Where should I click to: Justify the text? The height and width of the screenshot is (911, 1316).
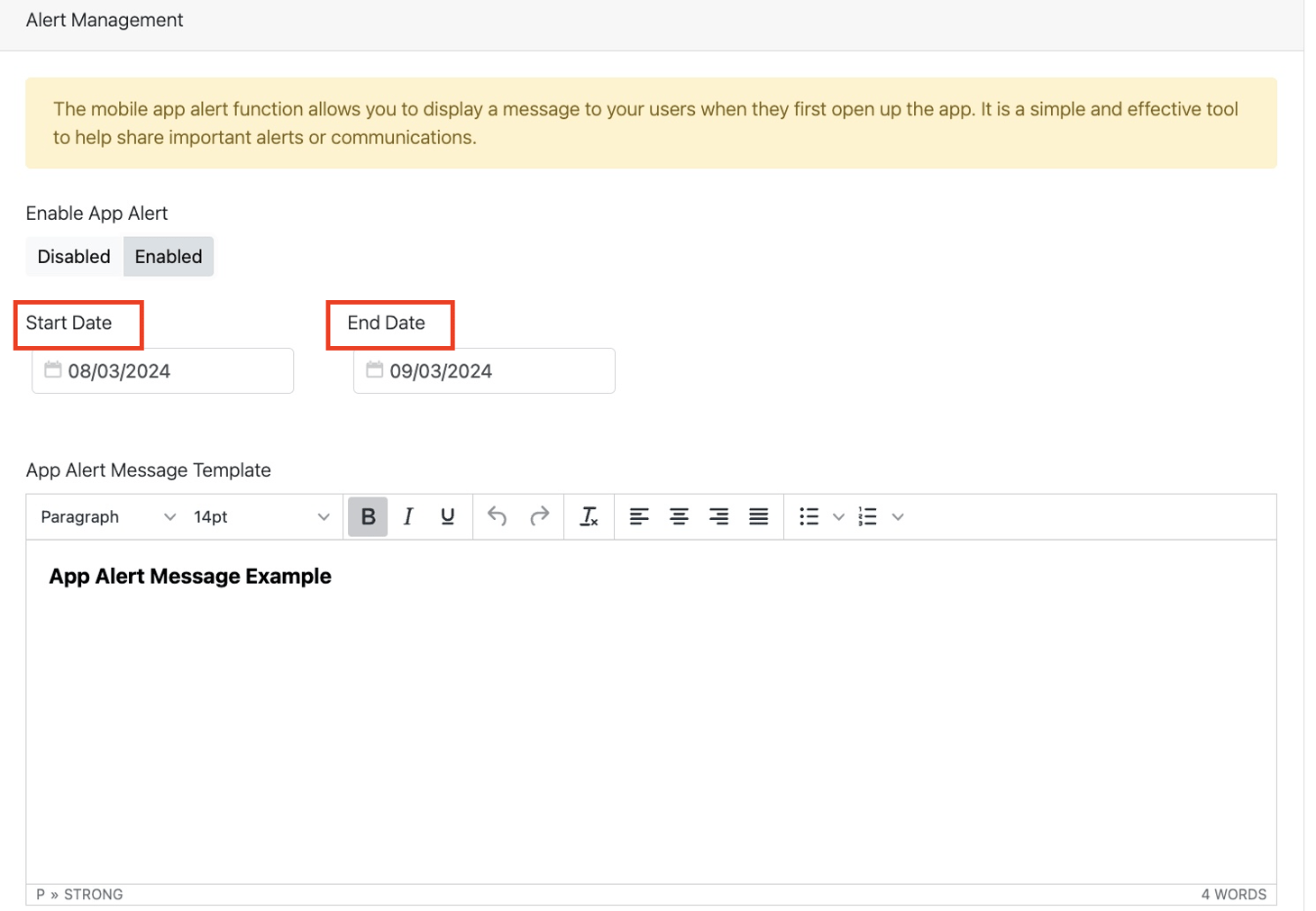(758, 517)
